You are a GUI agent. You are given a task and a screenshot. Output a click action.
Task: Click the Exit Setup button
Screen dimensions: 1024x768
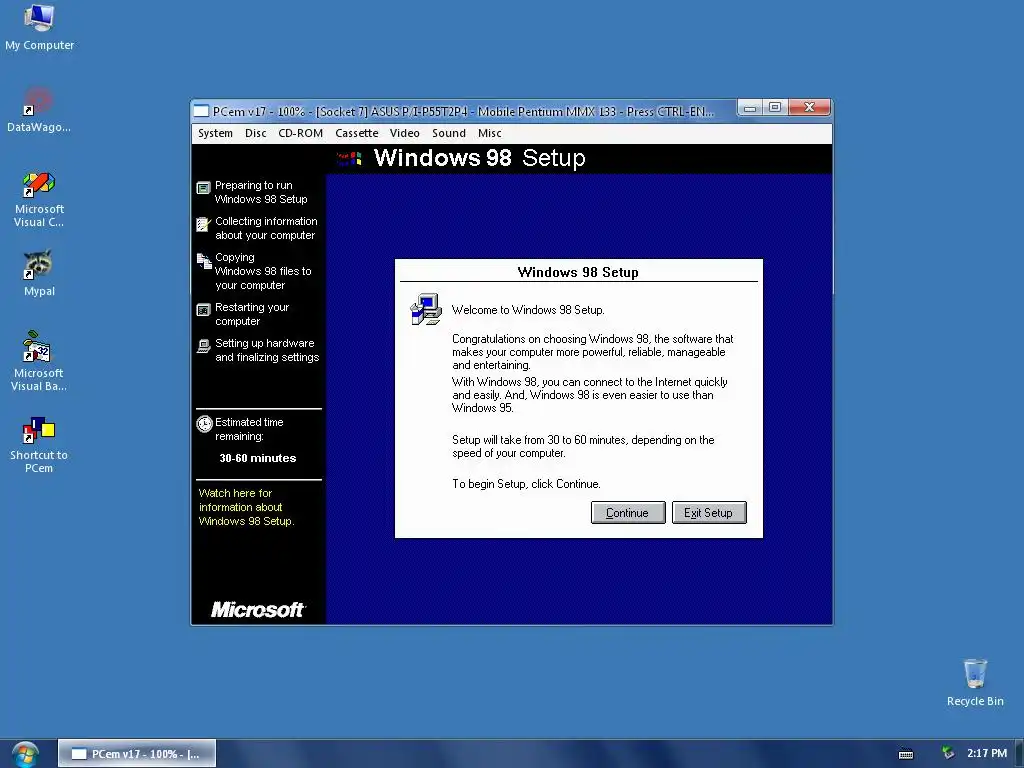click(709, 513)
